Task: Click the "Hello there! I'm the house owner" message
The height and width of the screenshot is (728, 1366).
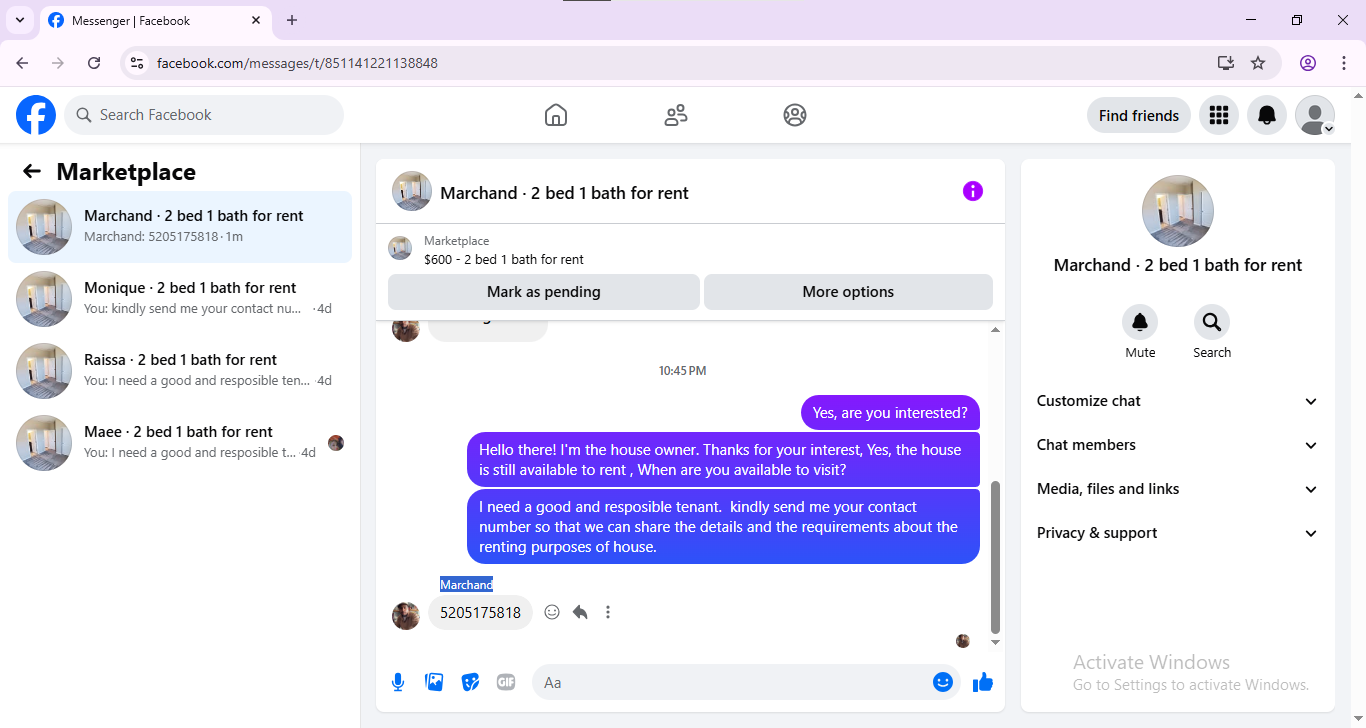Action: [723, 460]
